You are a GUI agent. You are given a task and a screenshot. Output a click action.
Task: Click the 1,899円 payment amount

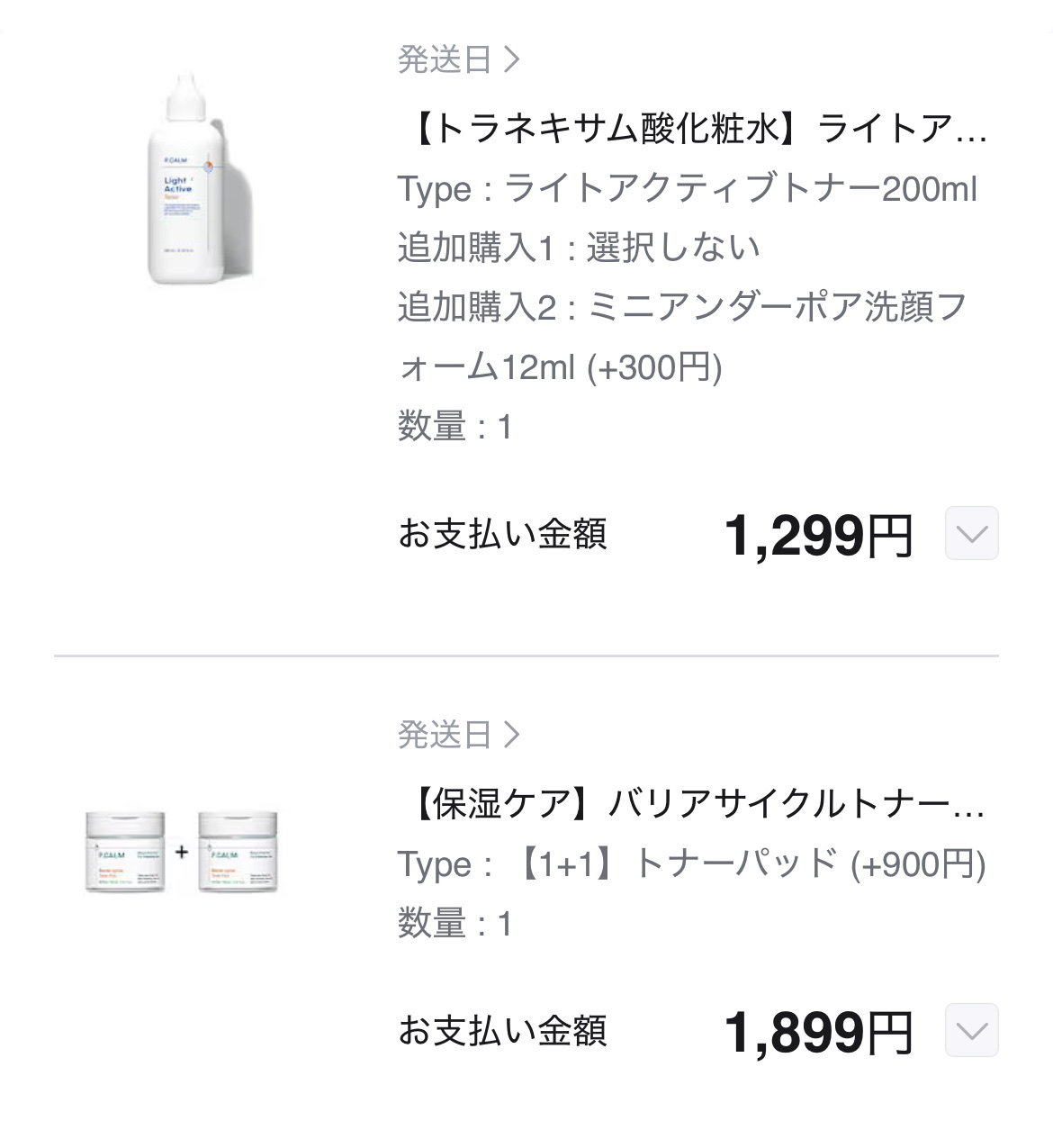818,1032
